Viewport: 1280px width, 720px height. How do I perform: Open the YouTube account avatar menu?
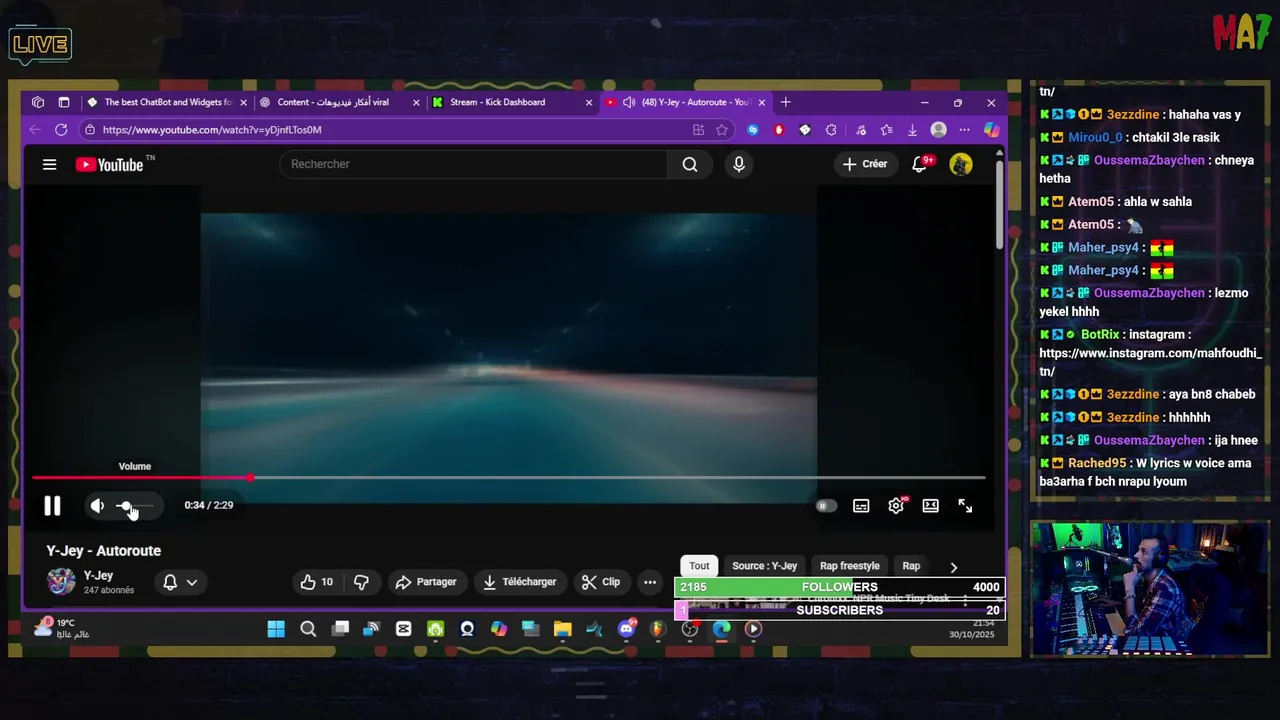(x=961, y=164)
